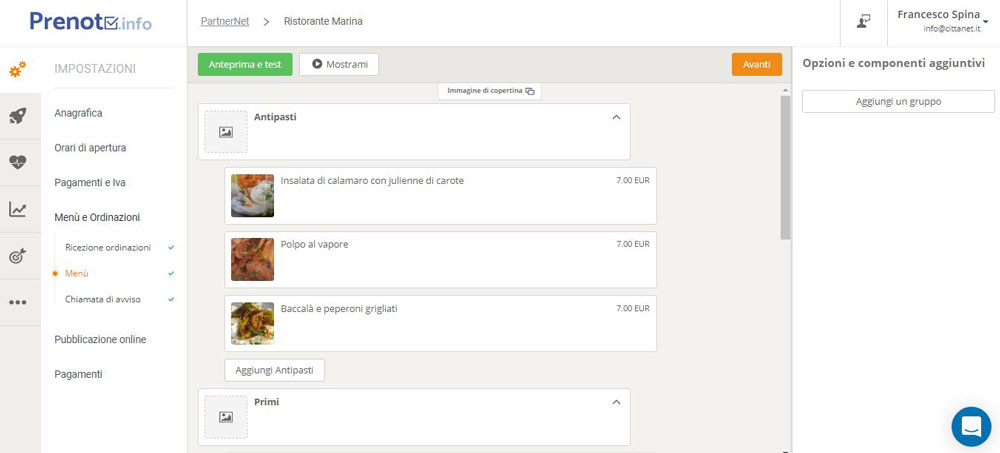Click Aggiungi un gruppo button
The width and height of the screenshot is (1000, 453).
pyautogui.click(x=898, y=102)
